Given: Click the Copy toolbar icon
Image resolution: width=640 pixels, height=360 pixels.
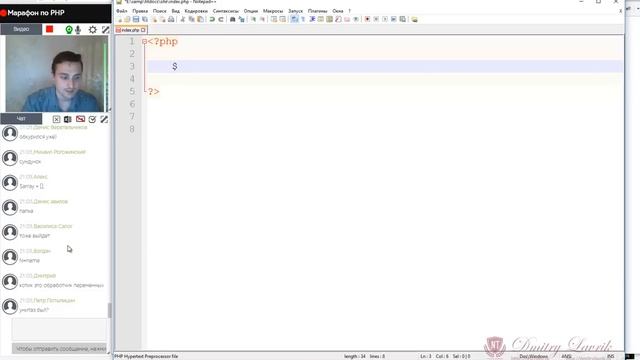Looking at the screenshot, I should click(x=191, y=19).
